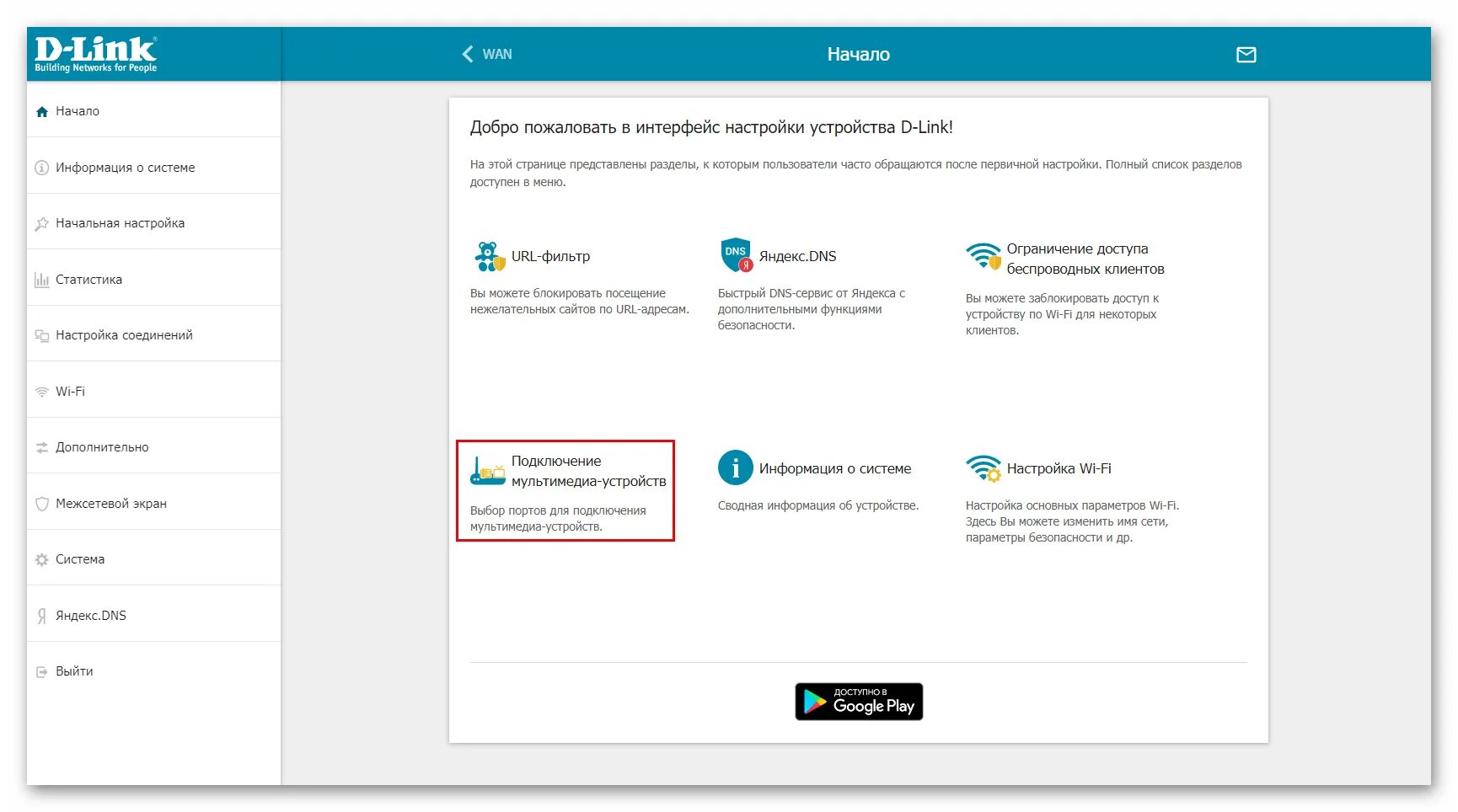Screen dimensions: 1458x812
Task: Click the wand icon beside Начальная настройка
Action: 41,224
